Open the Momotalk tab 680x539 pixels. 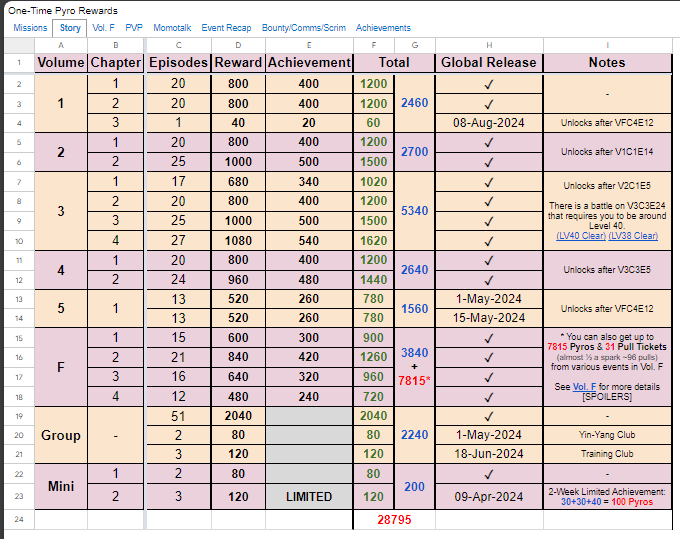point(172,28)
